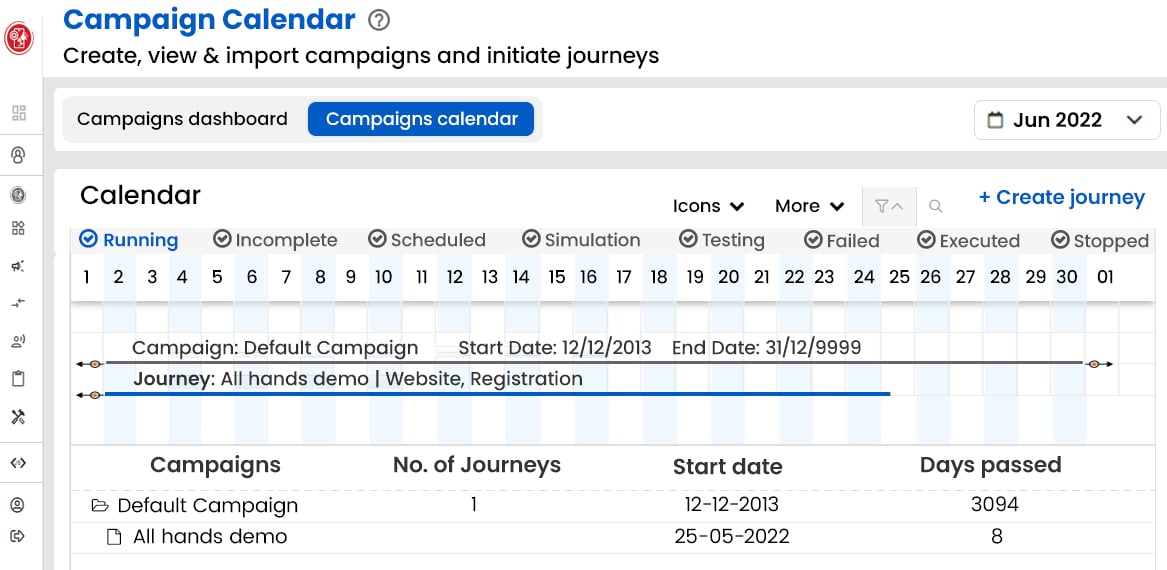Image resolution: width=1167 pixels, height=570 pixels.
Task: Click the logout arrow sidebar icon
Action: 19,536
